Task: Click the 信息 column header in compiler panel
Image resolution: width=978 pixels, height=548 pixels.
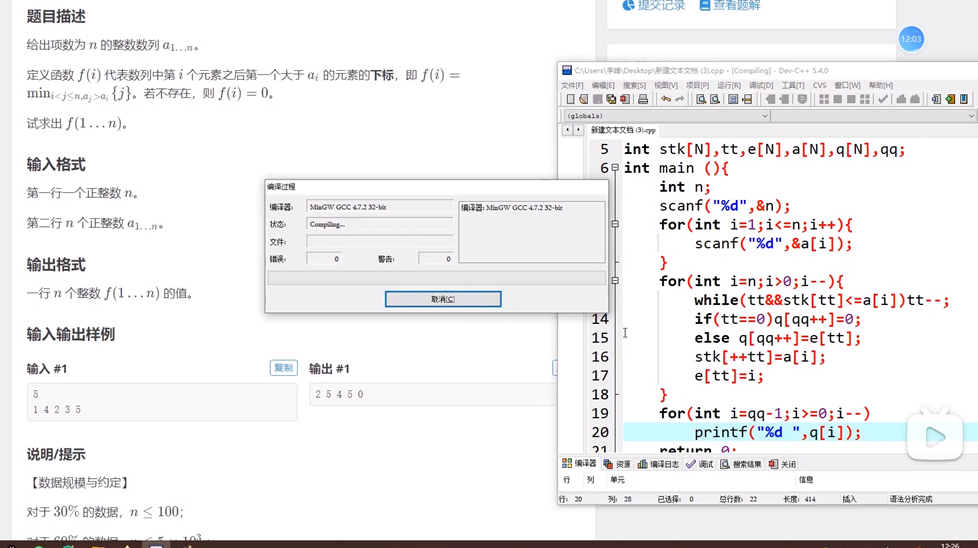Action: (806, 479)
